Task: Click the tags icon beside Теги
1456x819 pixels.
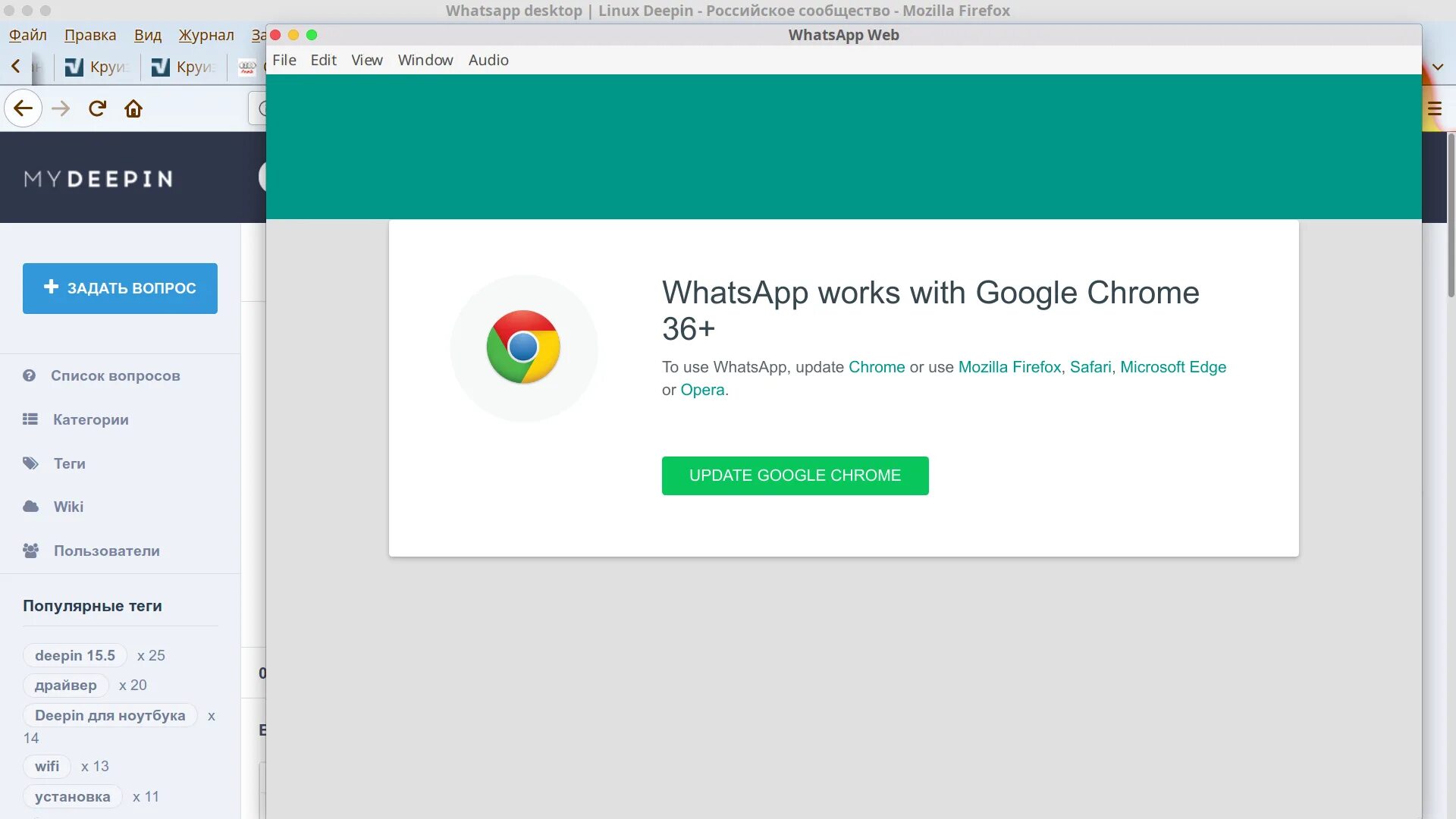Action: tap(30, 463)
